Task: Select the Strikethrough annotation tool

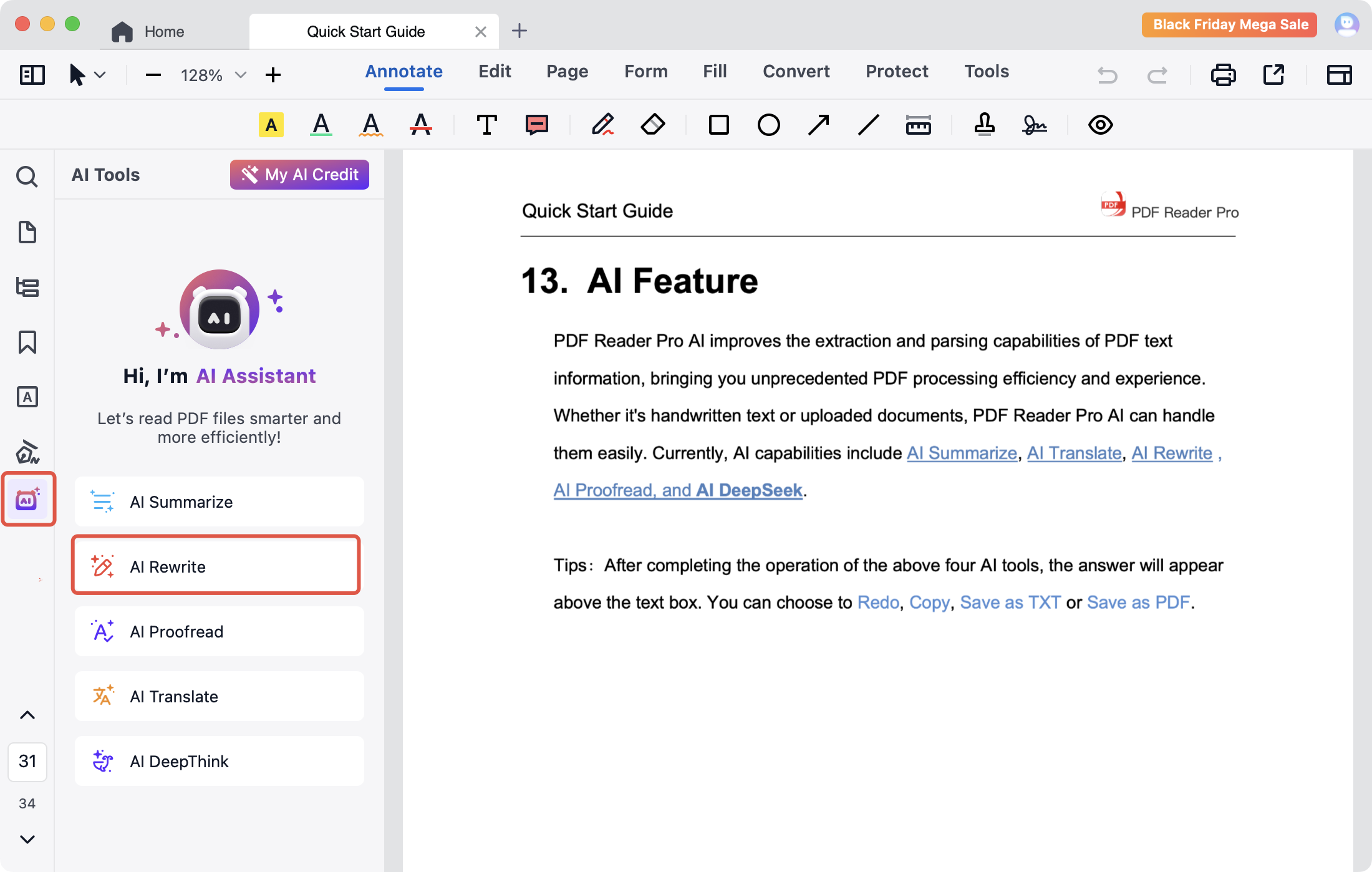Action: pos(420,125)
